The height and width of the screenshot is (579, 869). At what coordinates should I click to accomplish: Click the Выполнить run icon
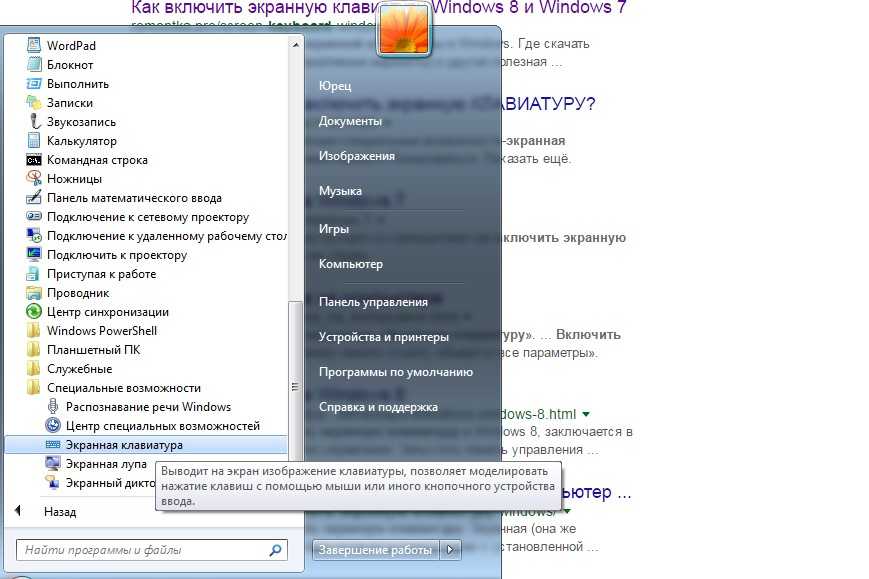[34, 84]
